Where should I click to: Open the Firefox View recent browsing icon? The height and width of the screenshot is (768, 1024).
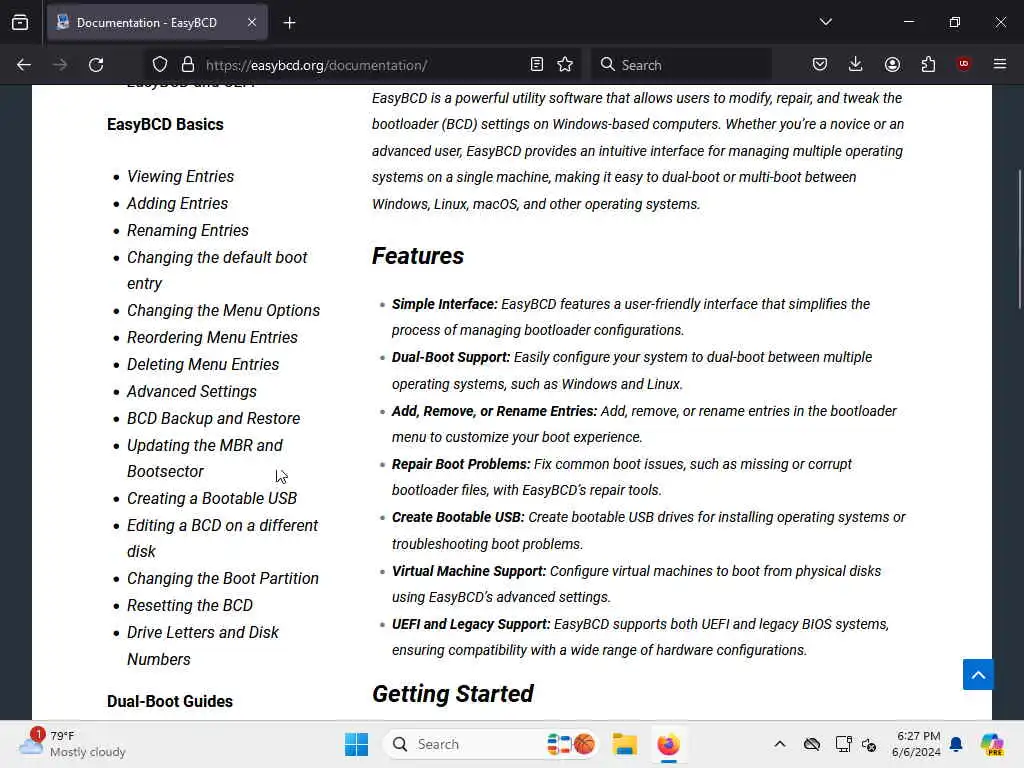pos(20,23)
